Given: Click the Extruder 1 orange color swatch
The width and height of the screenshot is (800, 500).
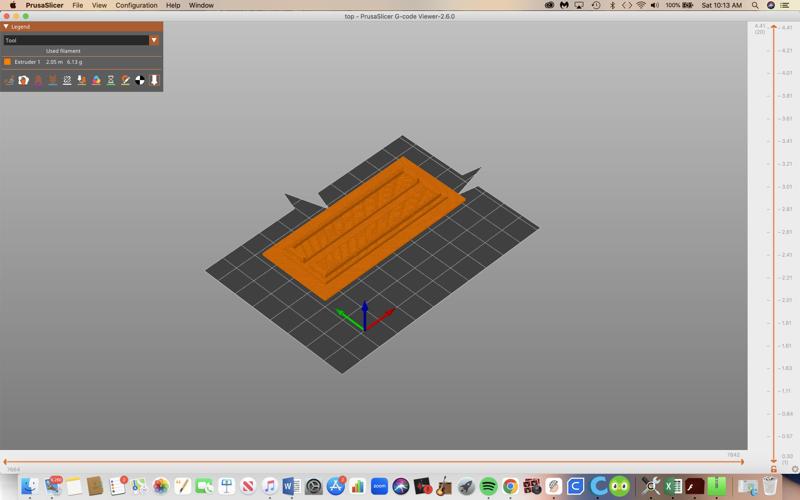Looking at the screenshot, I should click(x=8, y=62).
